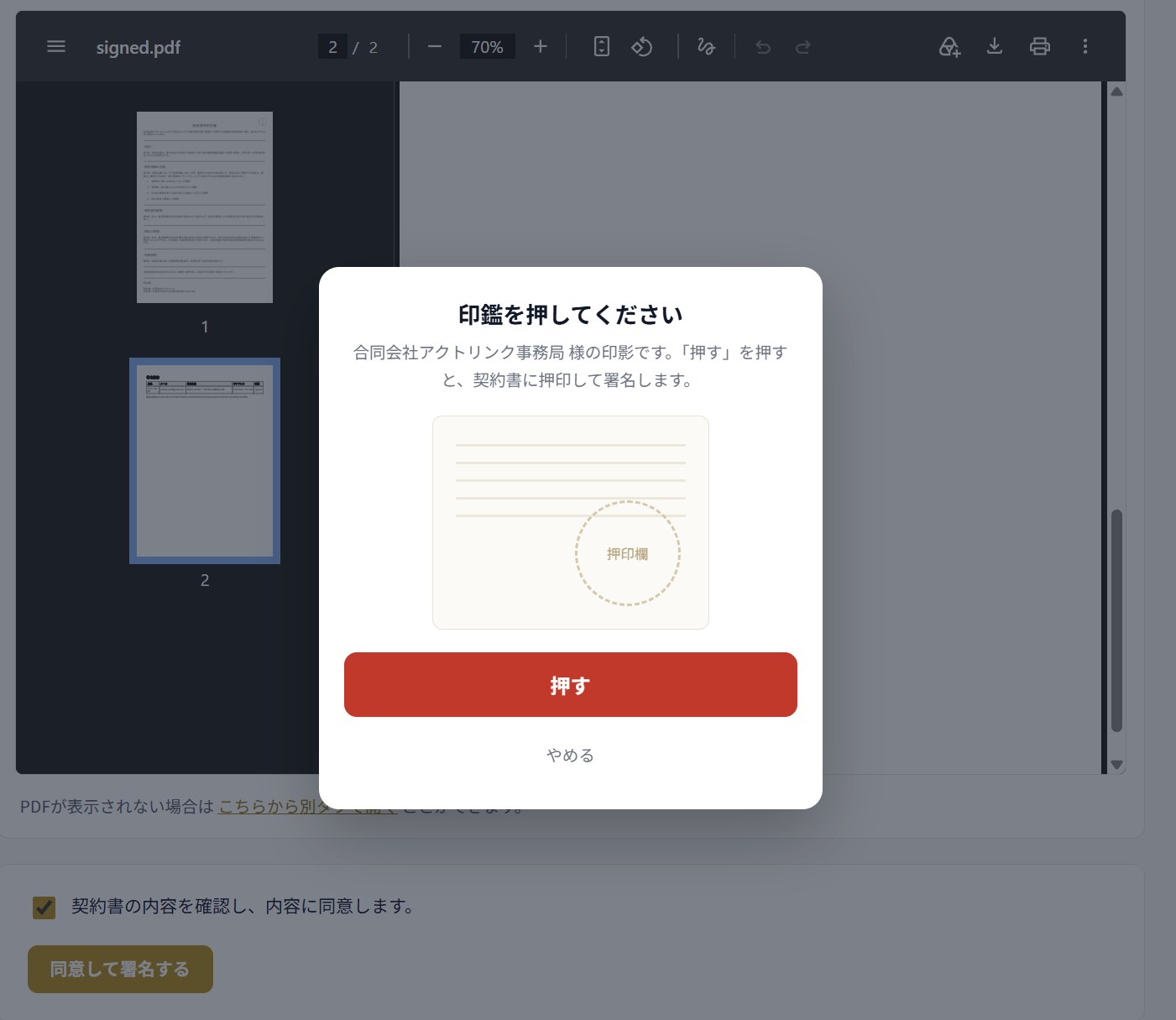Click the 70% zoom level field

coord(488,47)
